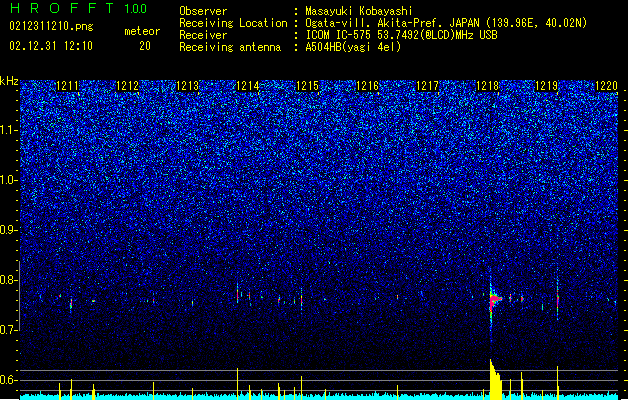Click the Ogata-vill. Akita-Pref. JAPAN location text

(x=446, y=23)
